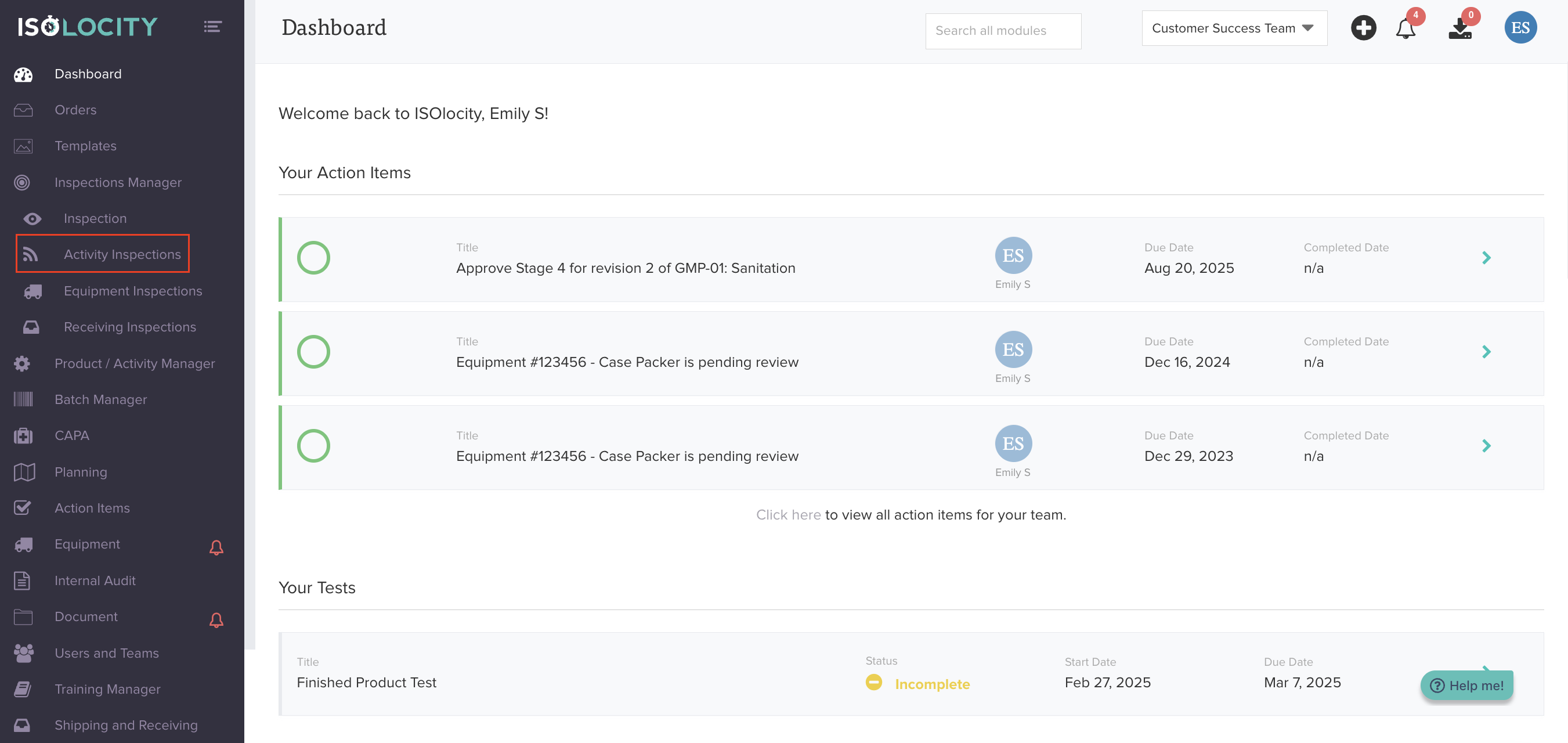Click the ES user avatar in header
The height and width of the screenshot is (743, 1568).
coord(1520,28)
